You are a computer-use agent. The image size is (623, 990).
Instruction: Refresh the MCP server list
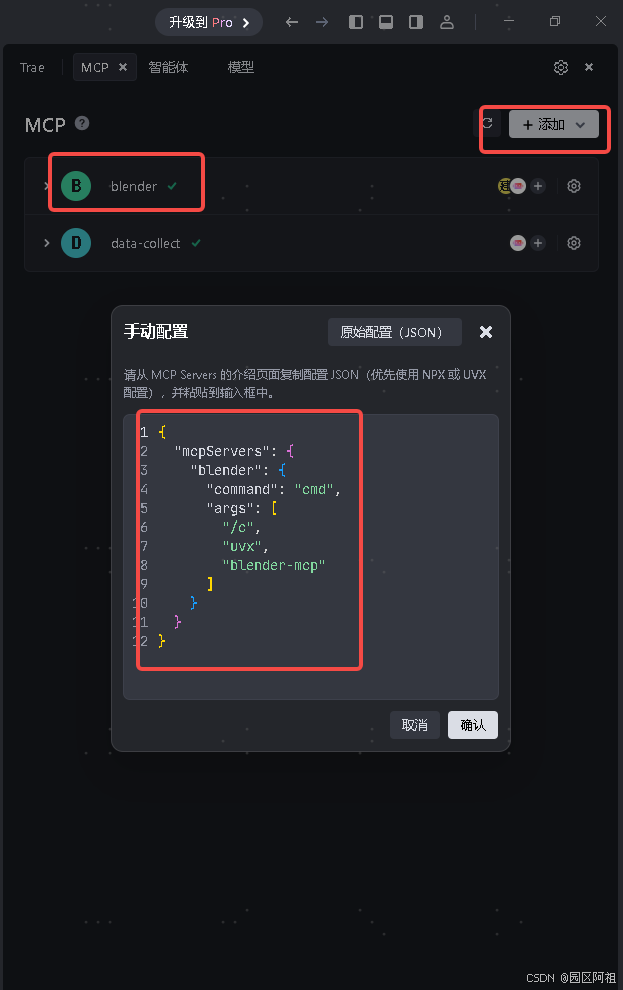pos(490,123)
